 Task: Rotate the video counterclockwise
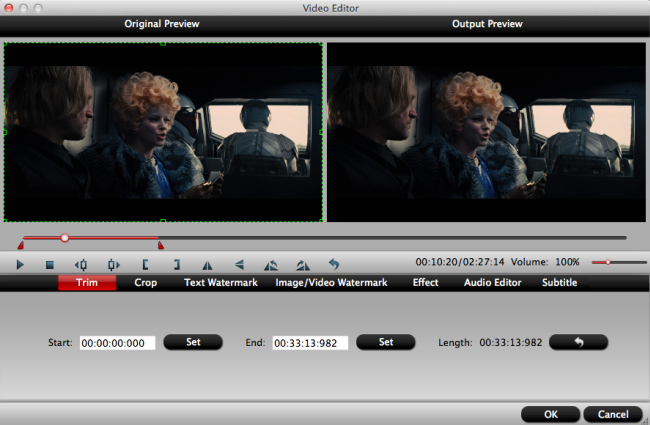271,265
